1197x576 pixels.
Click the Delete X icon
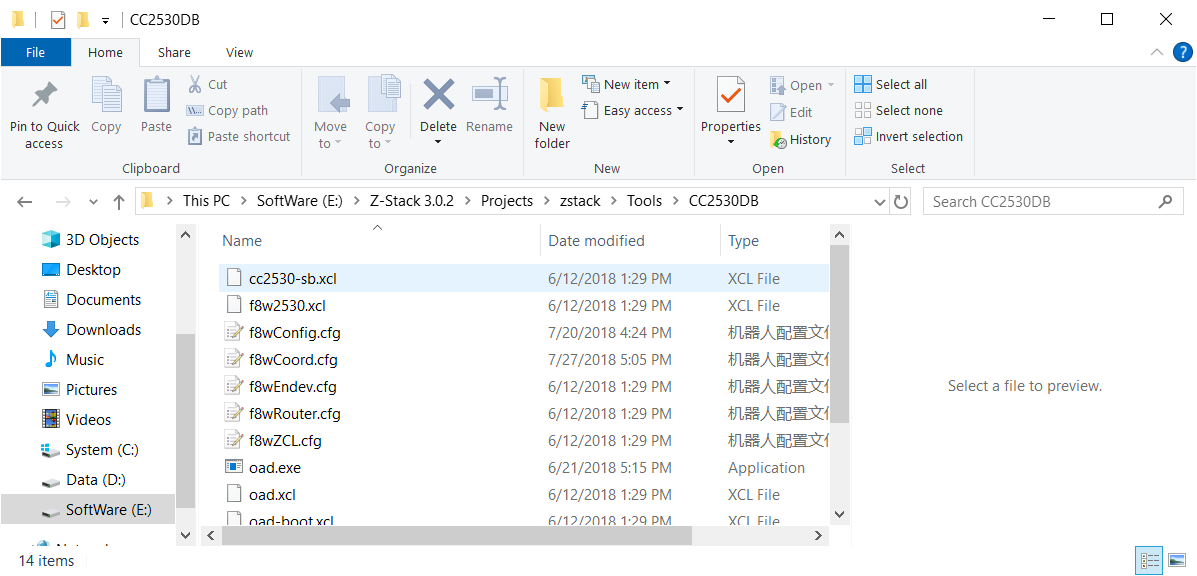click(438, 95)
